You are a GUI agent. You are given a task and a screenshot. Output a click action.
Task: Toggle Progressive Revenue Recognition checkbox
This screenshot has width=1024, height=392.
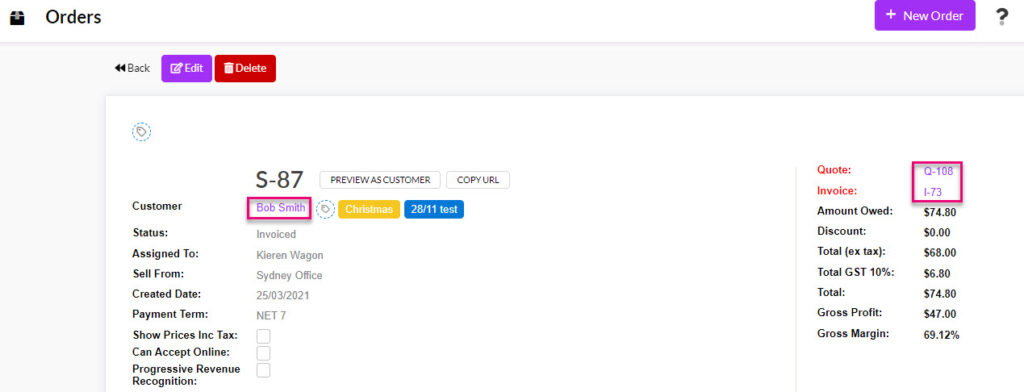click(x=263, y=370)
